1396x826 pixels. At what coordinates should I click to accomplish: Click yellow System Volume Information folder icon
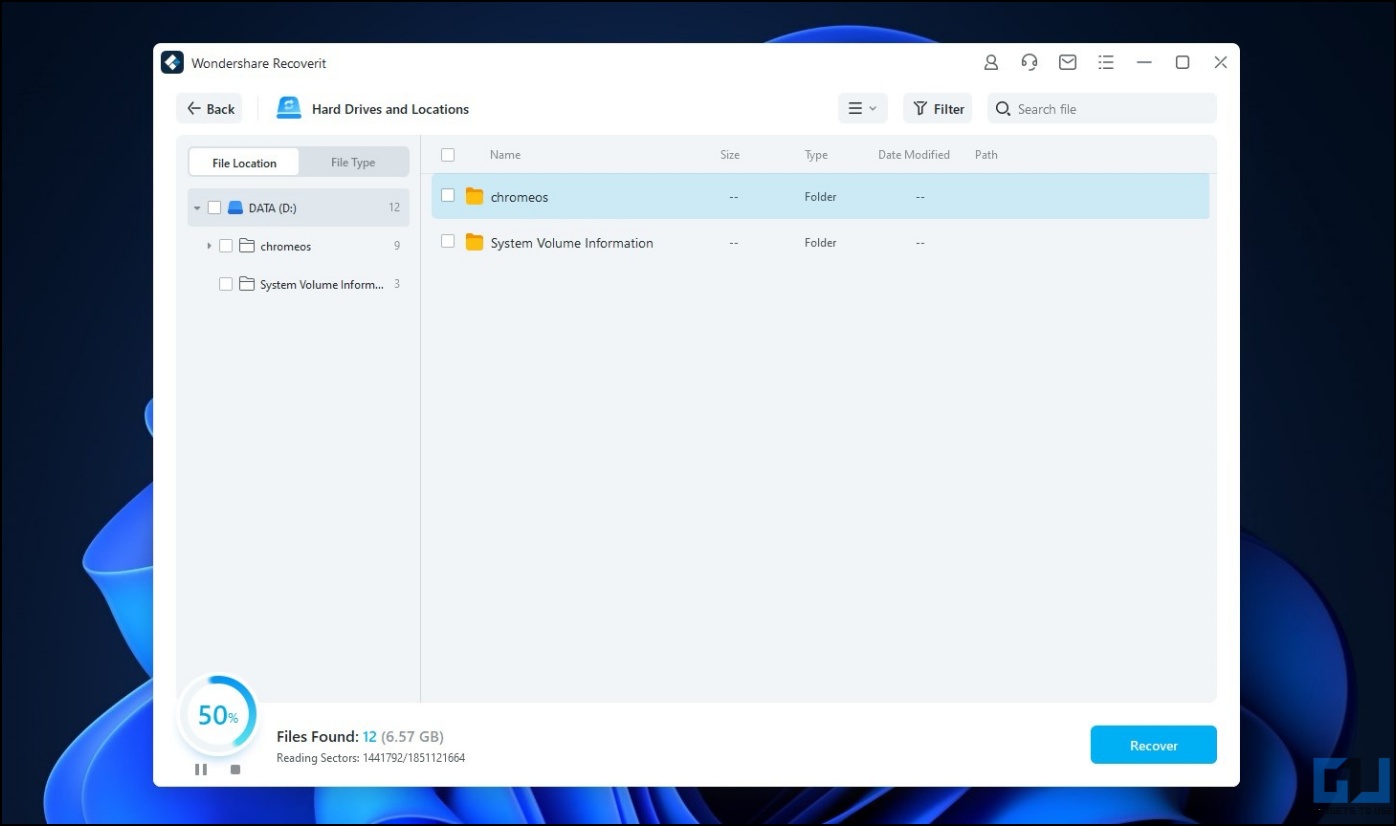(474, 243)
